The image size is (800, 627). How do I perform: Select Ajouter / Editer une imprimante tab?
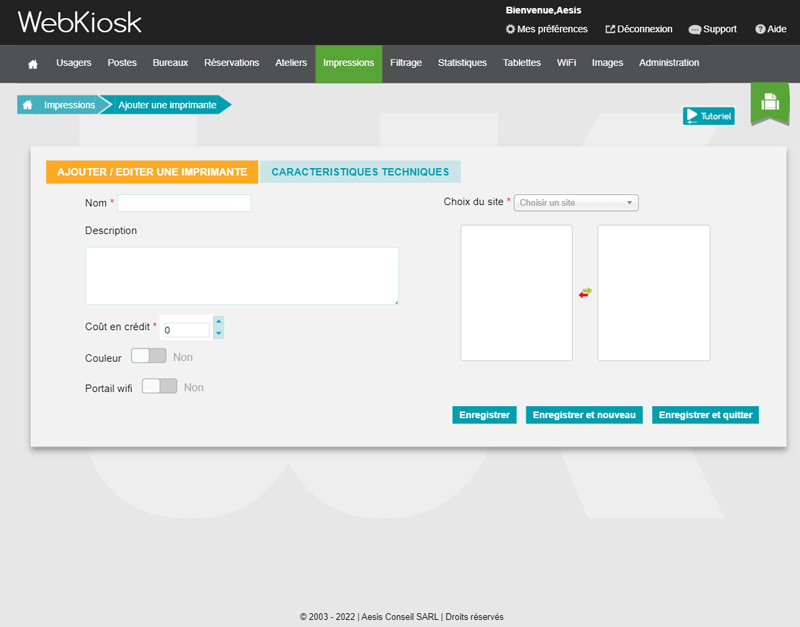coord(152,172)
